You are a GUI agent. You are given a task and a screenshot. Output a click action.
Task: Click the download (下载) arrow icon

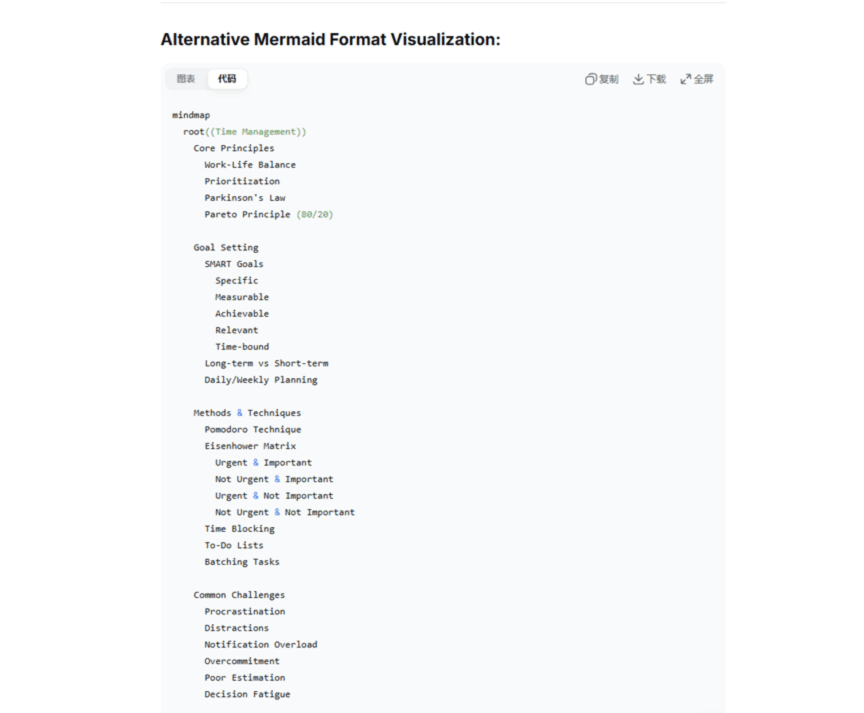click(x=638, y=79)
